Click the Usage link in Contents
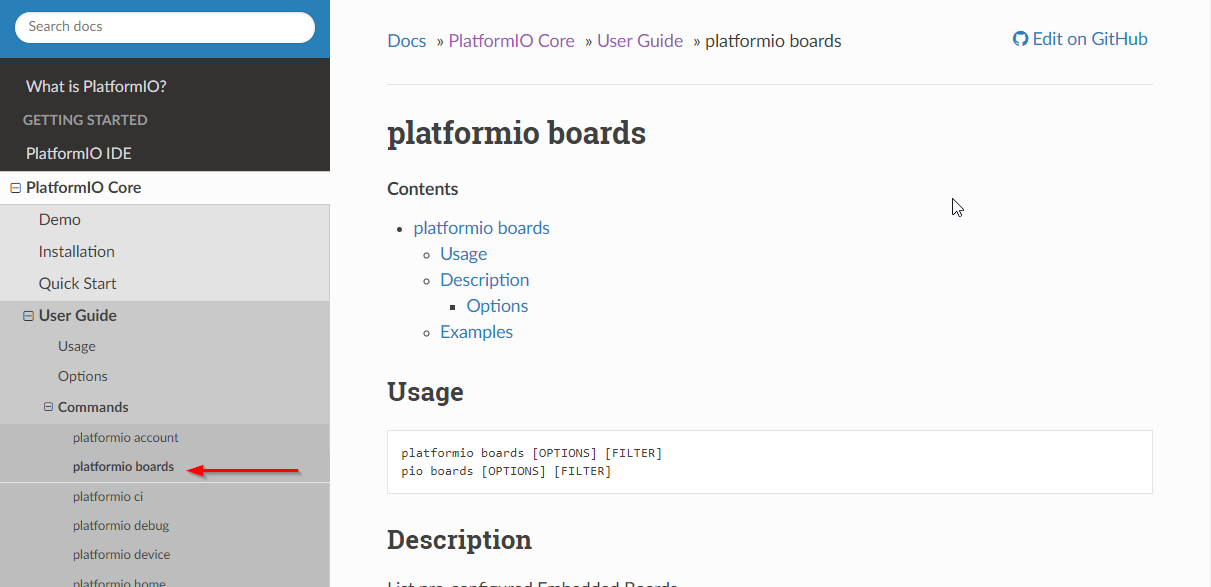Screen dimensions: 1211x587 463,254
